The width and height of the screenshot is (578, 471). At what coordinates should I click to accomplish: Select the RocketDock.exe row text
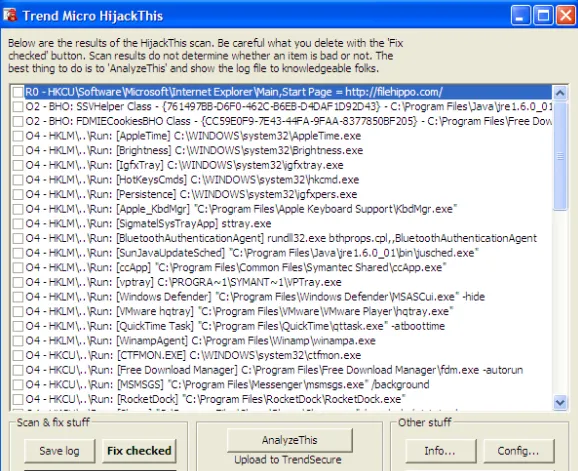[x=216, y=399]
